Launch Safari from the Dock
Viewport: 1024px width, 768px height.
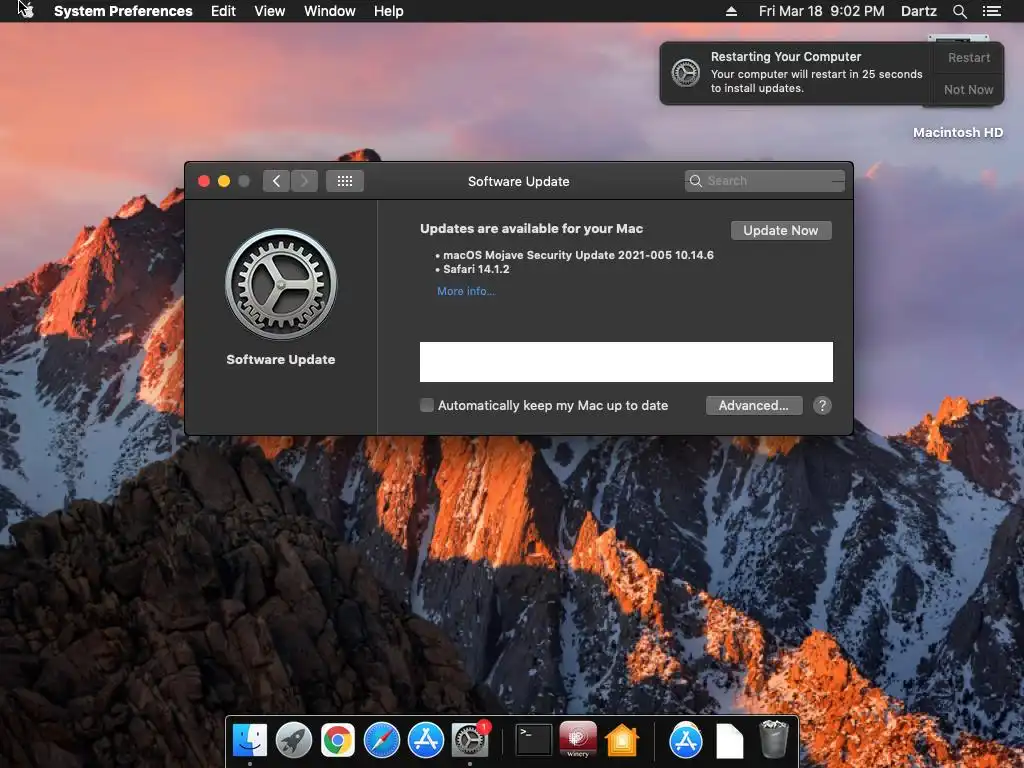pos(381,741)
